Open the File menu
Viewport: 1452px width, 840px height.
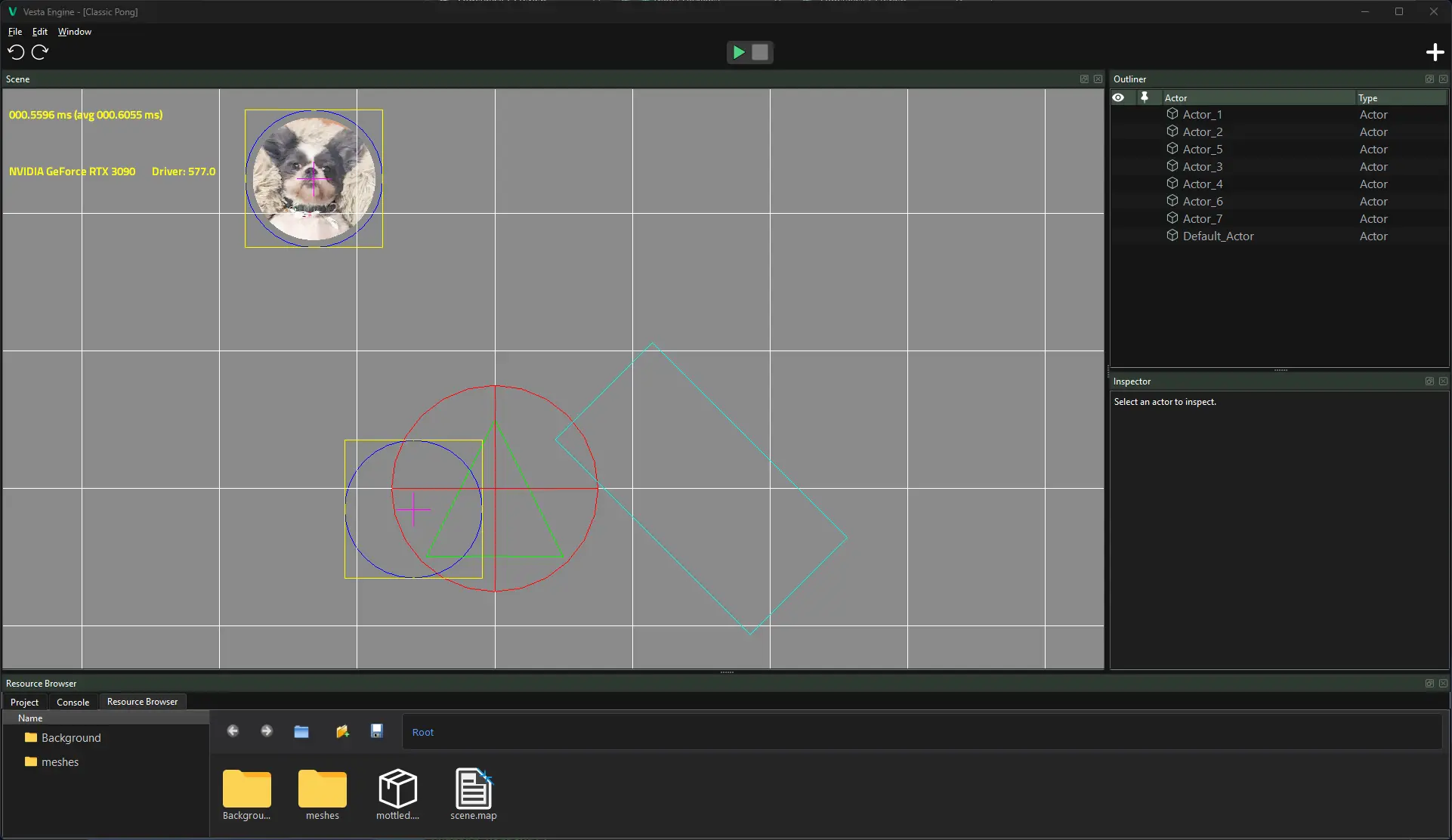click(14, 32)
